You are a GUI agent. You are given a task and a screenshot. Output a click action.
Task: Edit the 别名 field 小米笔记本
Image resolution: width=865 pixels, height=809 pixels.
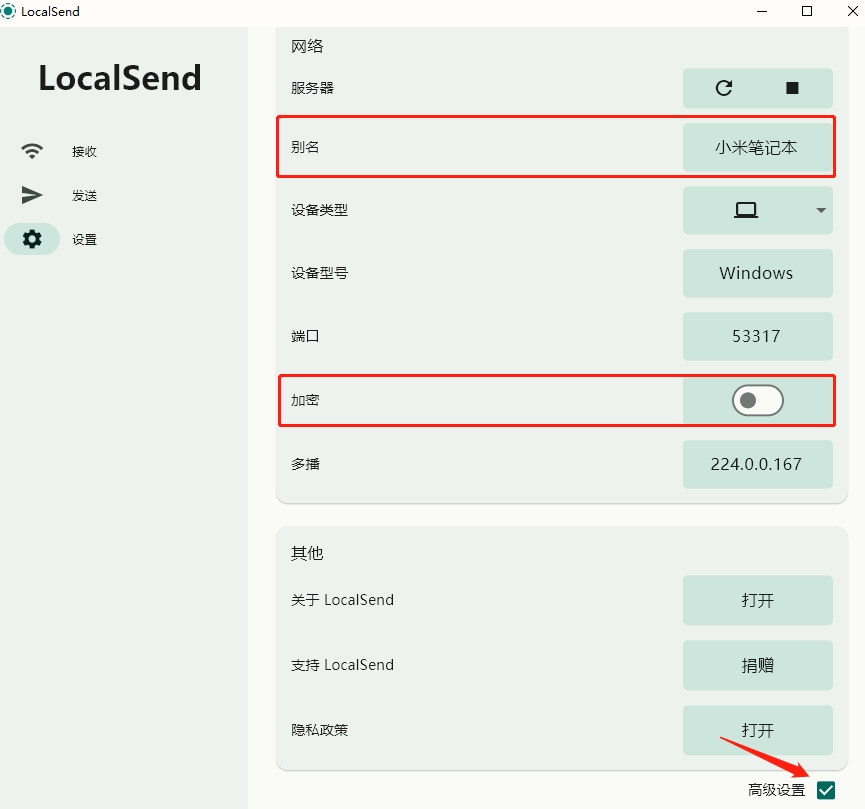757,147
